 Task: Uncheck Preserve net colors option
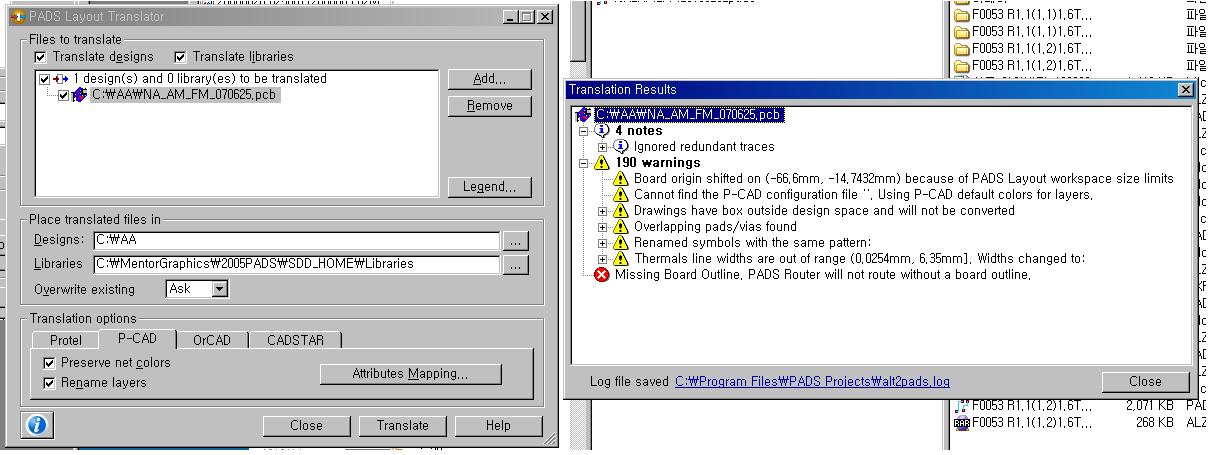coord(49,363)
